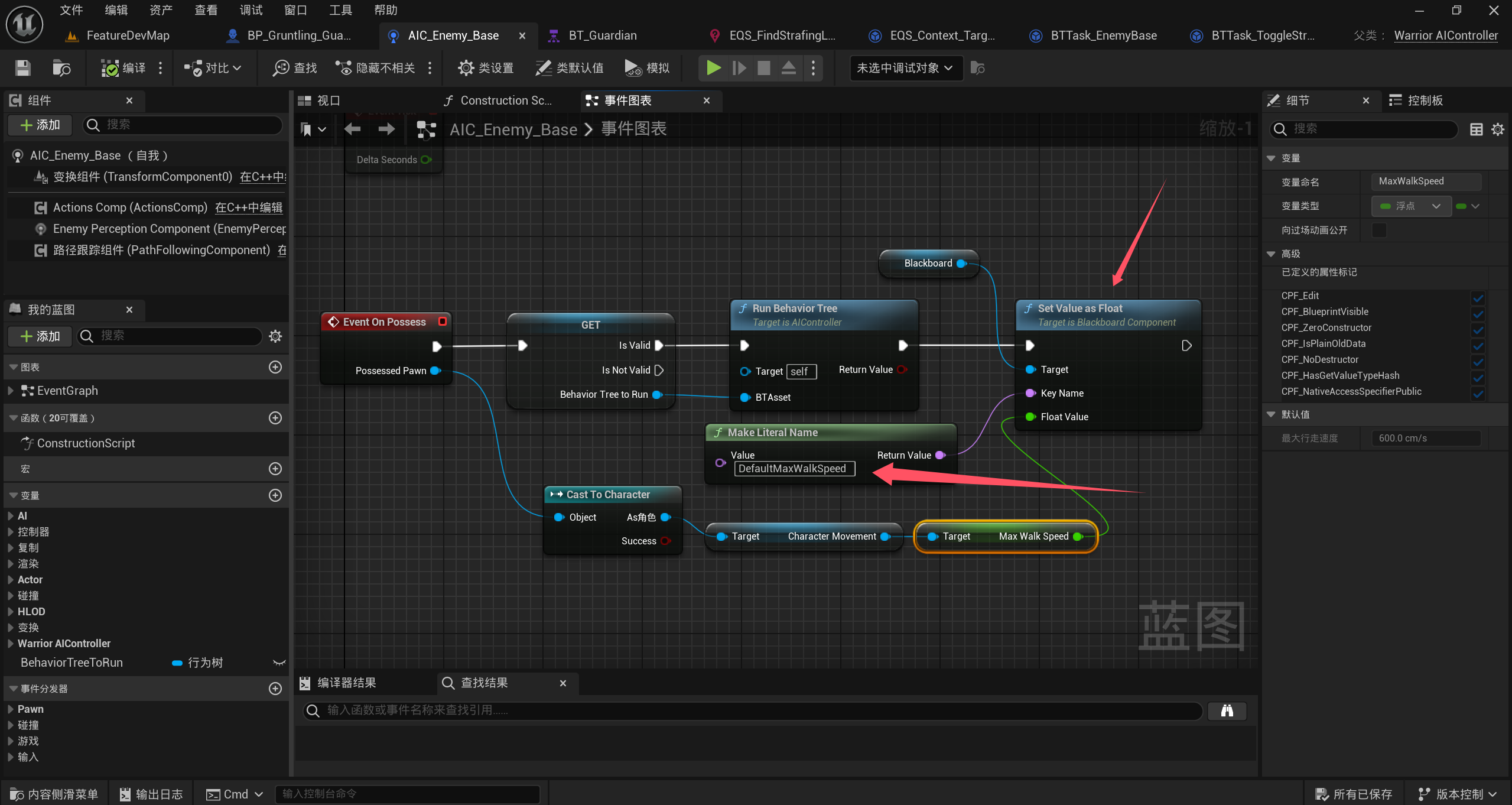The height and width of the screenshot is (805, 1512).
Task: Switch to the BT_Guardian tab
Action: tap(601, 35)
